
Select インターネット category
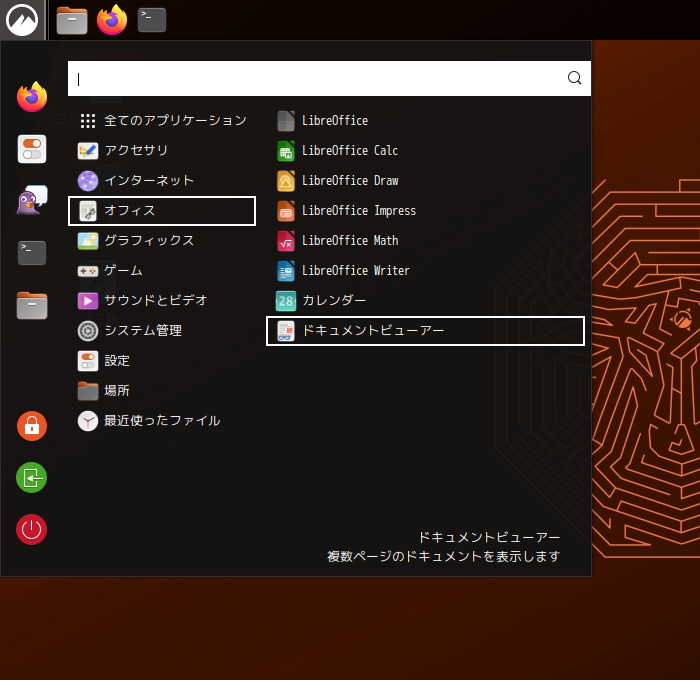click(x=162, y=180)
